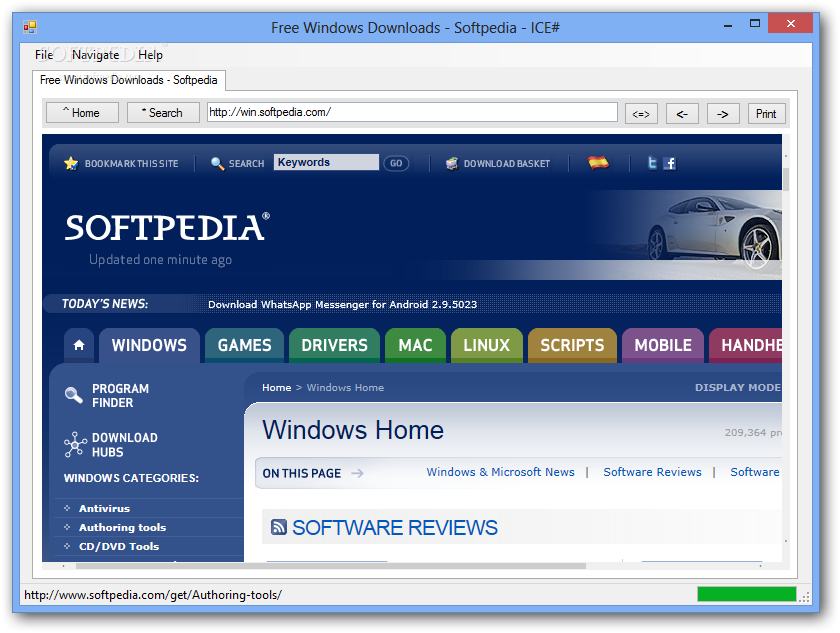The width and height of the screenshot is (840, 633).
Task: Click the DISPLAY MODE option
Action: pyautogui.click(x=738, y=387)
